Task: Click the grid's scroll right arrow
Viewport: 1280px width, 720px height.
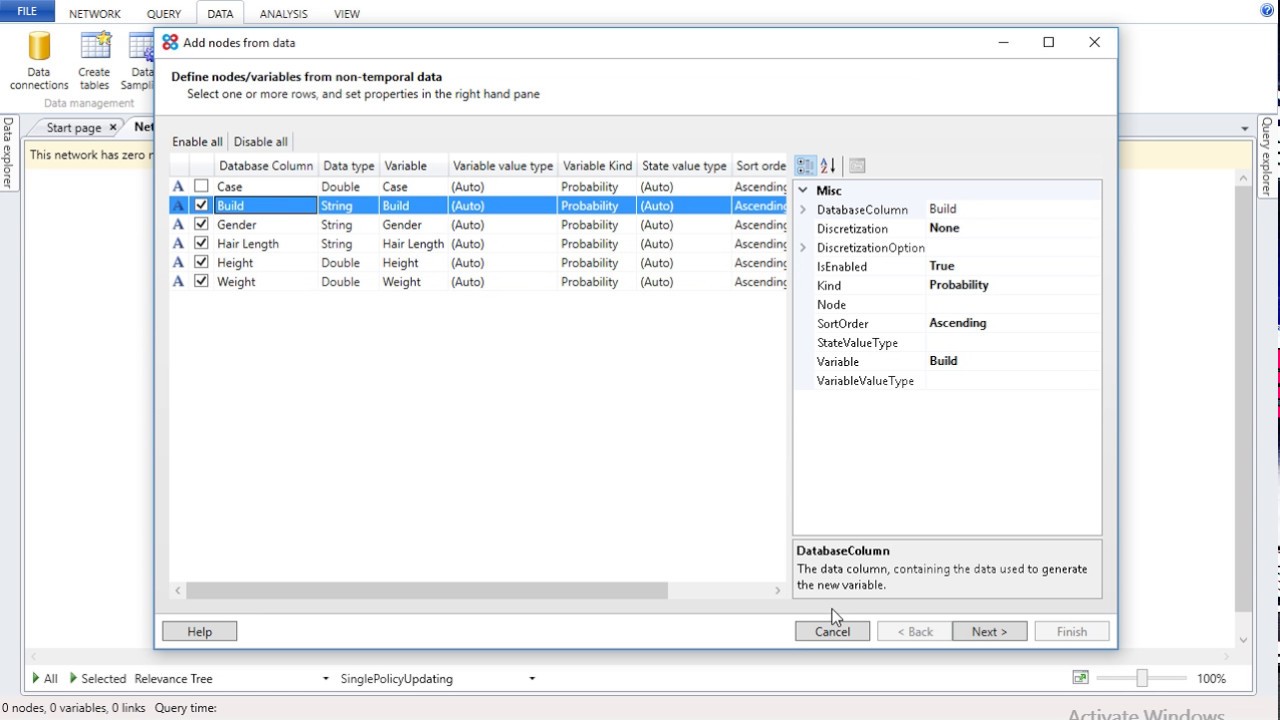Action: pyautogui.click(x=777, y=591)
